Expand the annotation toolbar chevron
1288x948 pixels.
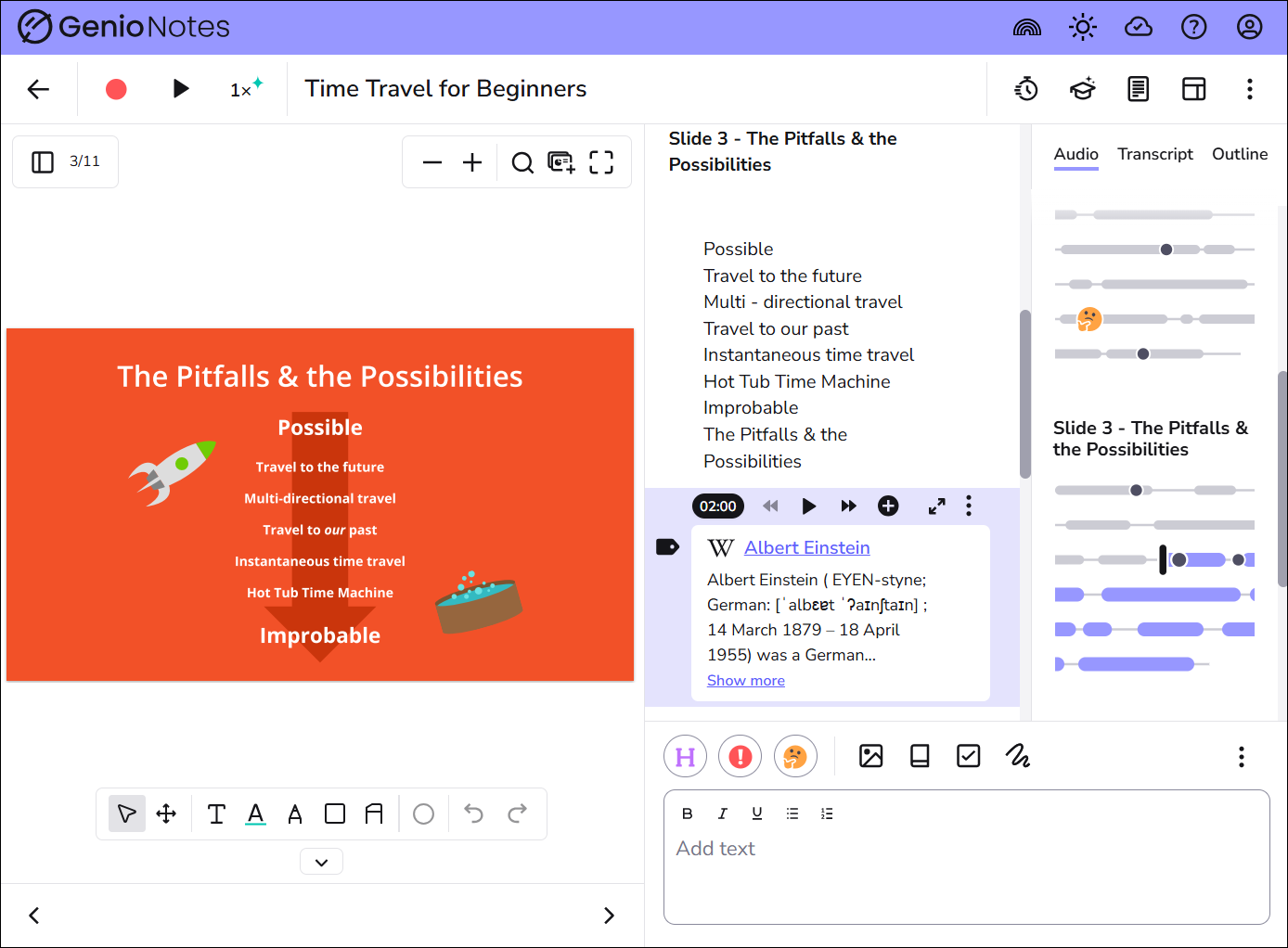click(x=321, y=862)
